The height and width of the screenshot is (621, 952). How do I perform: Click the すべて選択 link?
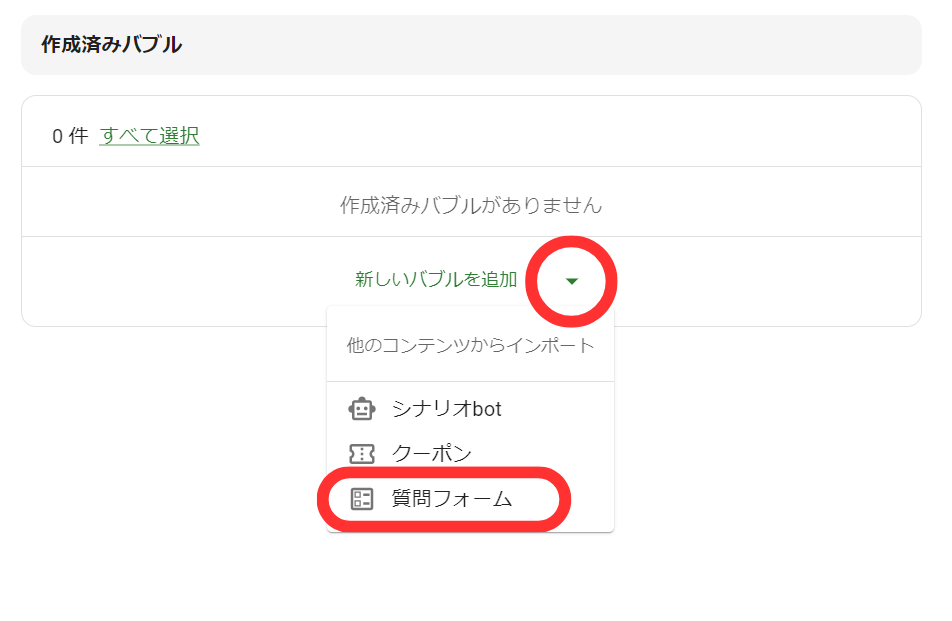(148, 136)
